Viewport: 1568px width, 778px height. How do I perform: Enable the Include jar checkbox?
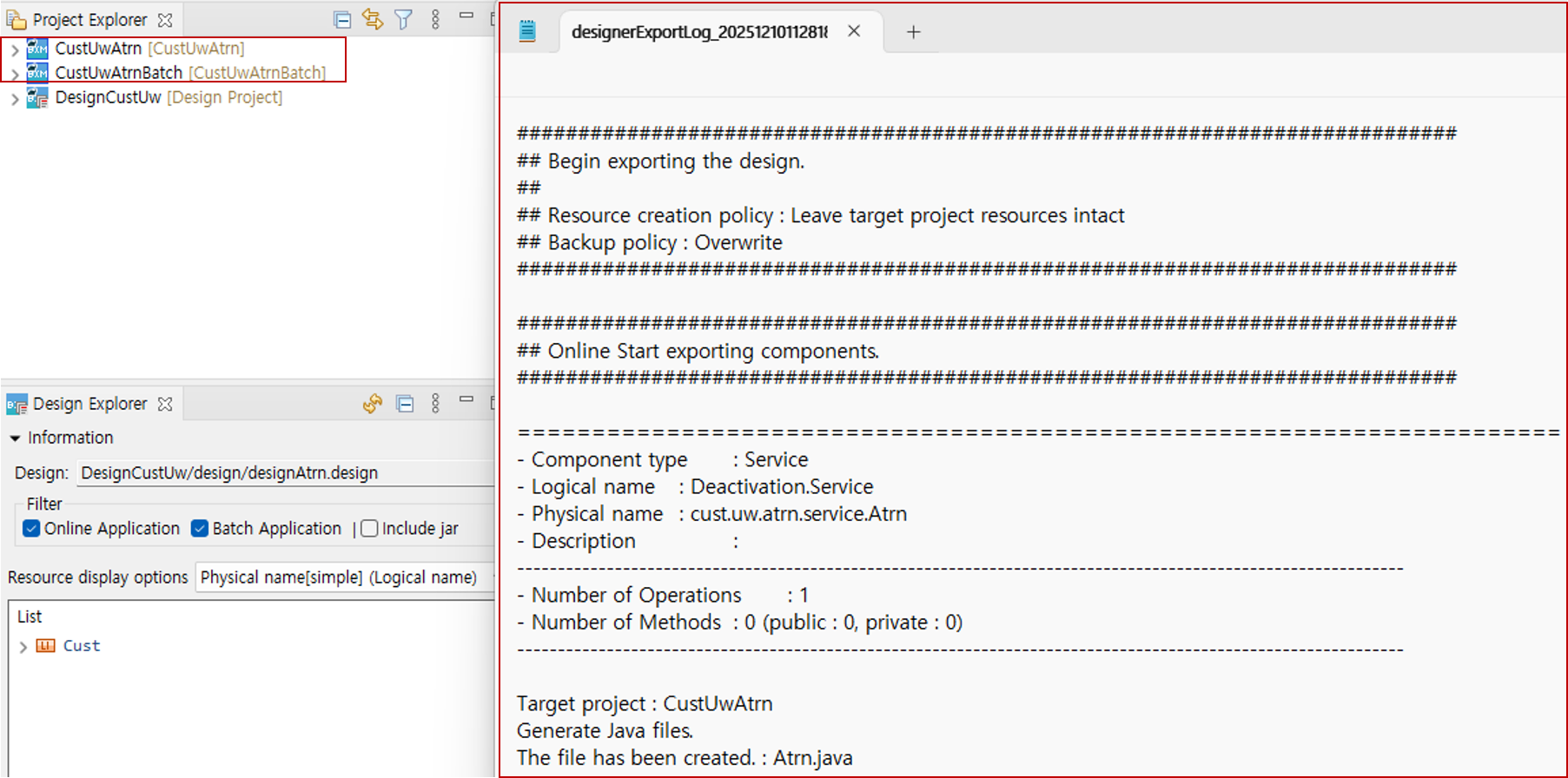click(x=369, y=529)
